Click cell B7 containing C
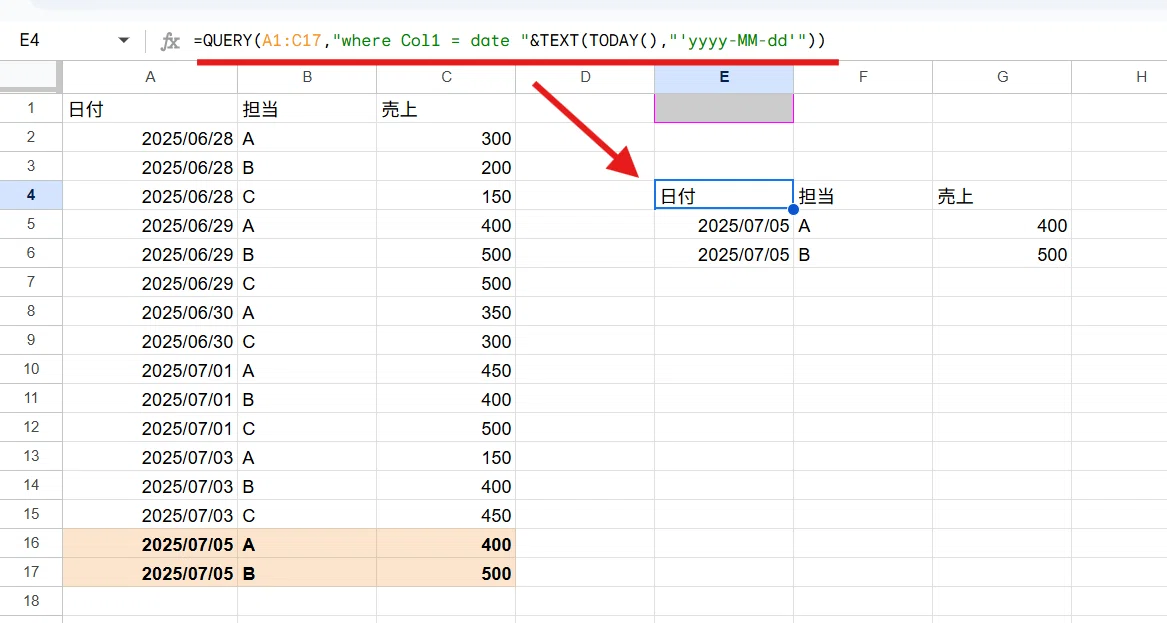1167x623 pixels. point(307,283)
